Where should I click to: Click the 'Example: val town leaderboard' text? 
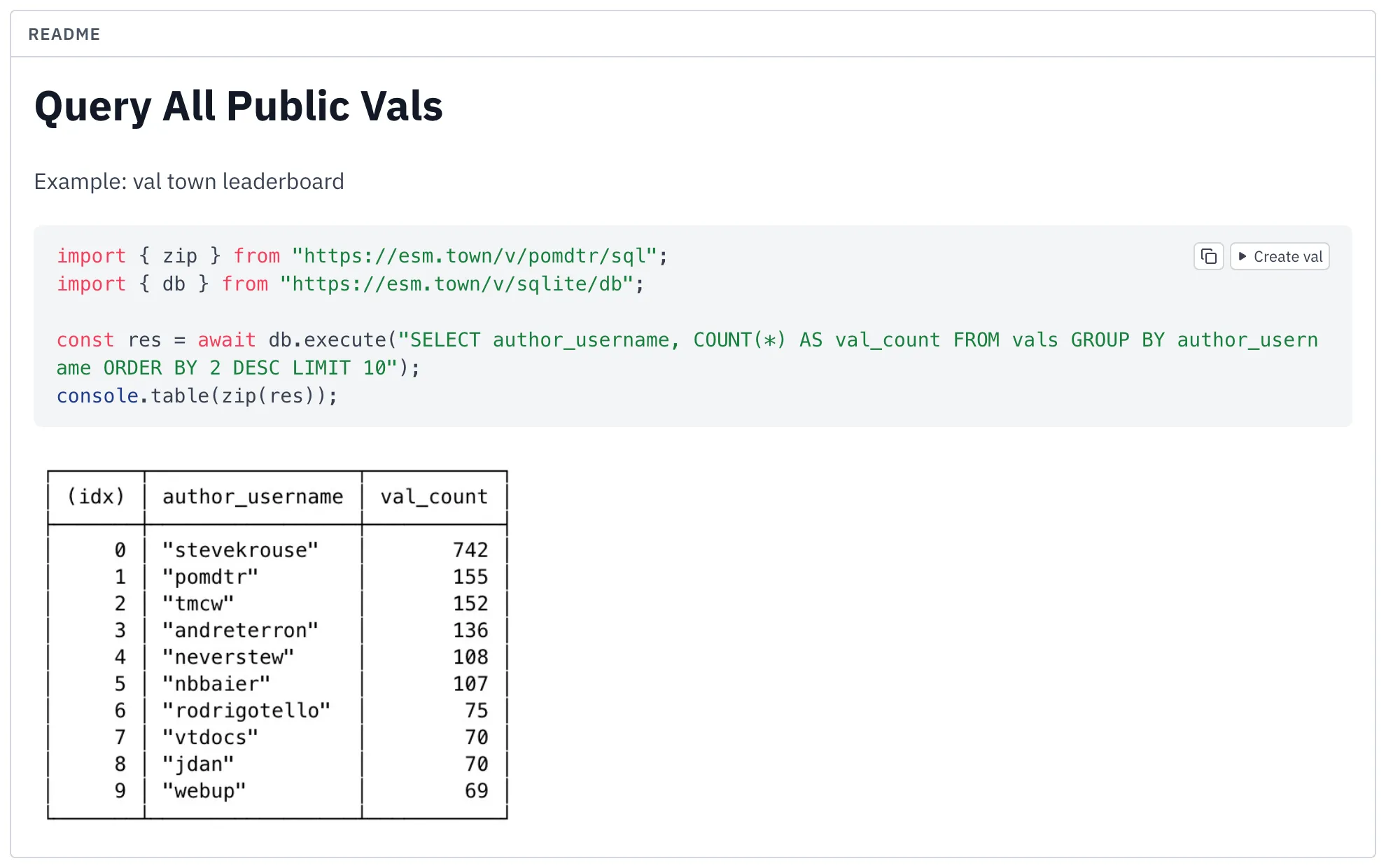(x=189, y=181)
